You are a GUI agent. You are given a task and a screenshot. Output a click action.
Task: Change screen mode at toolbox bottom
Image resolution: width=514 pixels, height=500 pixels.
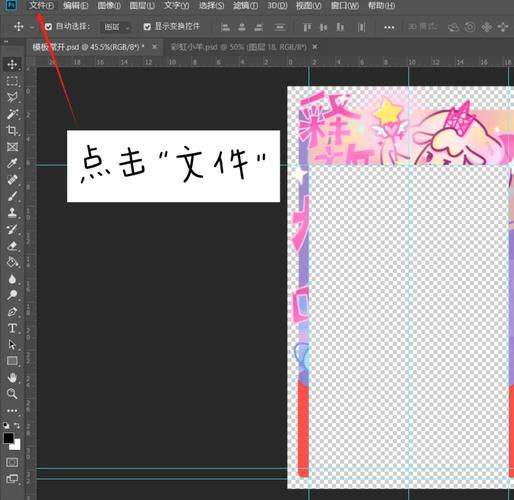(x=12, y=479)
